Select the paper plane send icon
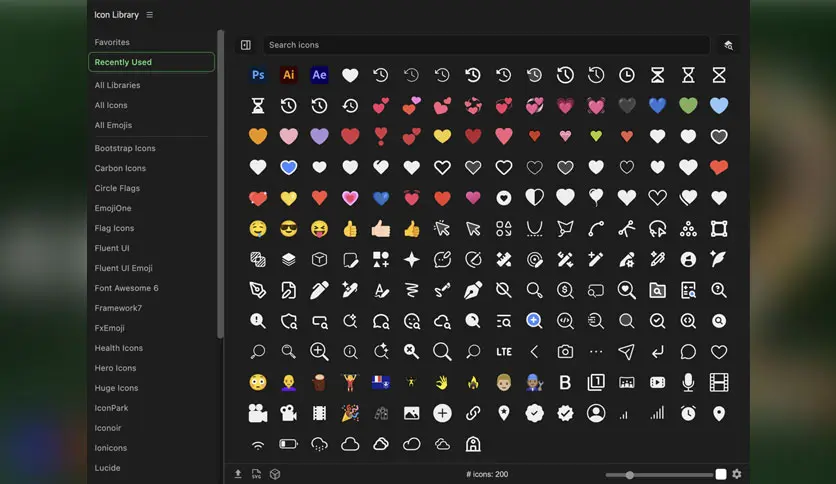Screen dimensions: 836x484 coord(626,352)
